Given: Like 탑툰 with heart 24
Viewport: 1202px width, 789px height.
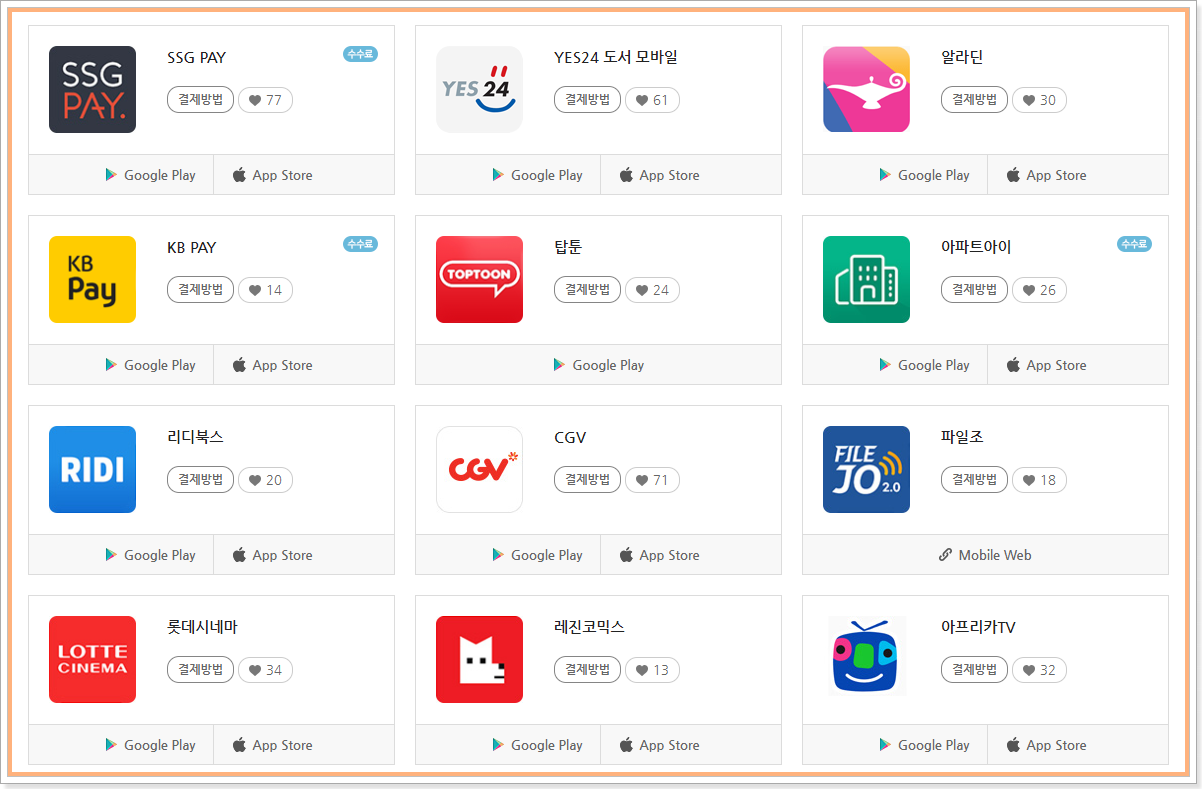Looking at the screenshot, I should pyautogui.click(x=652, y=290).
